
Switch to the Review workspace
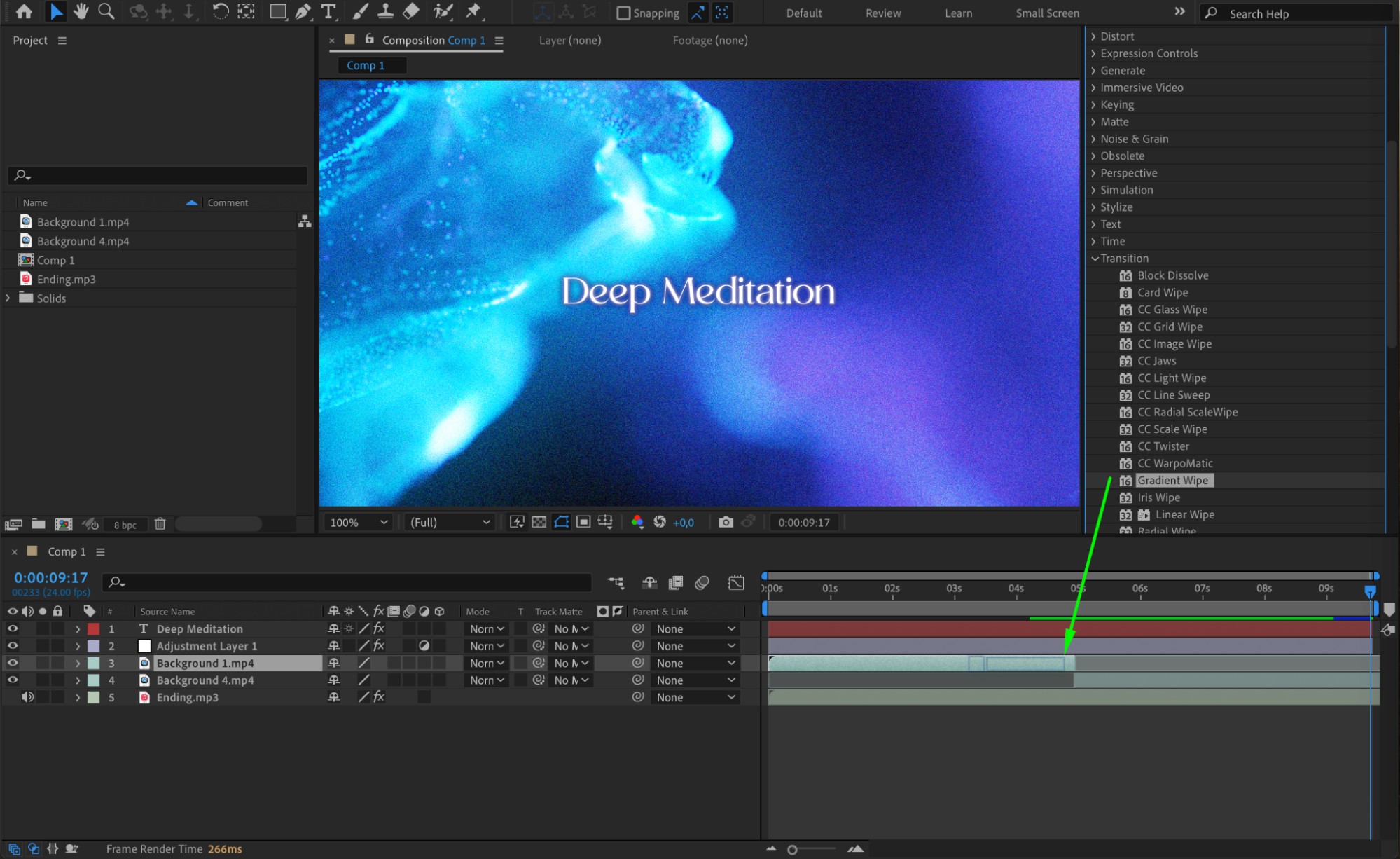tap(882, 13)
